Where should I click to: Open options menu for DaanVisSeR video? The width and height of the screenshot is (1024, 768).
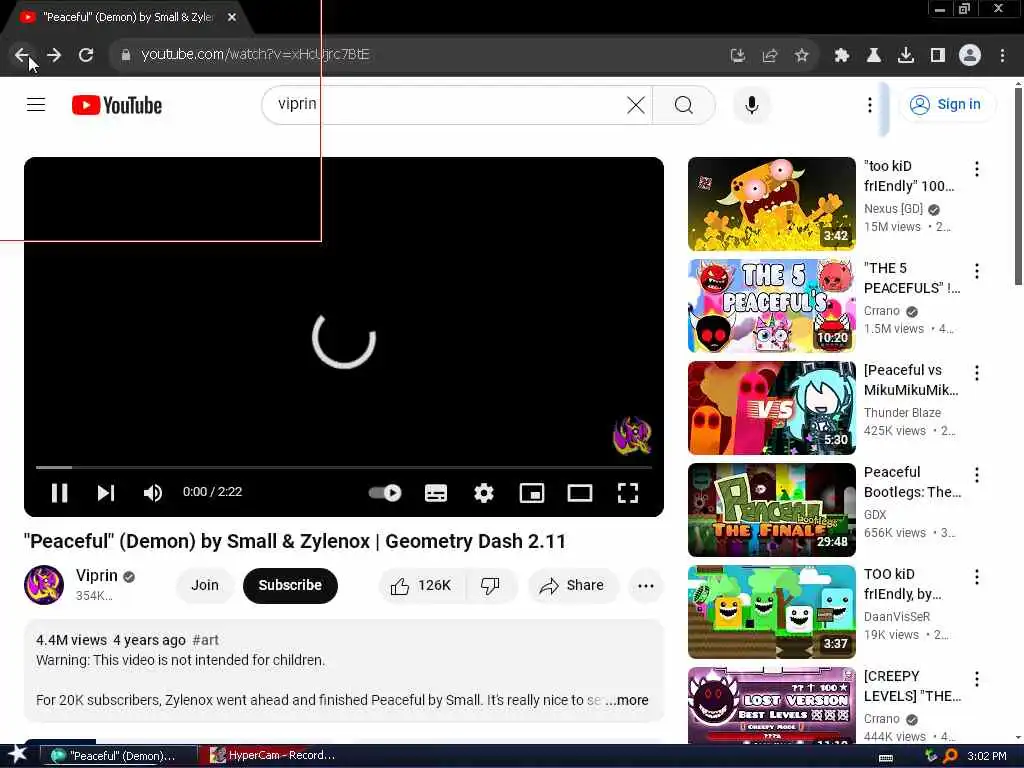point(976,577)
